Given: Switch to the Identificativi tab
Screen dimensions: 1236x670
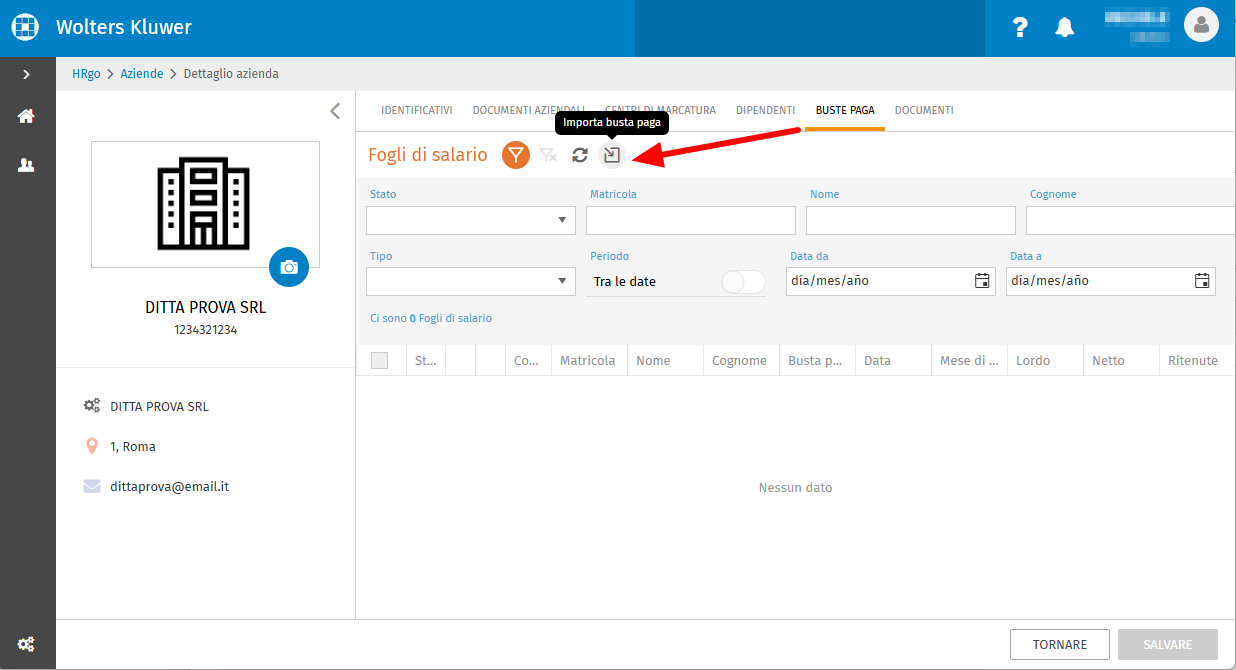Looking at the screenshot, I should [417, 110].
